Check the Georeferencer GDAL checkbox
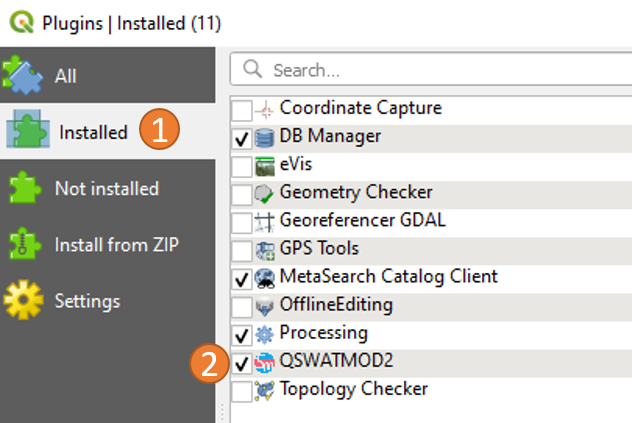632x423 pixels. coord(242,223)
